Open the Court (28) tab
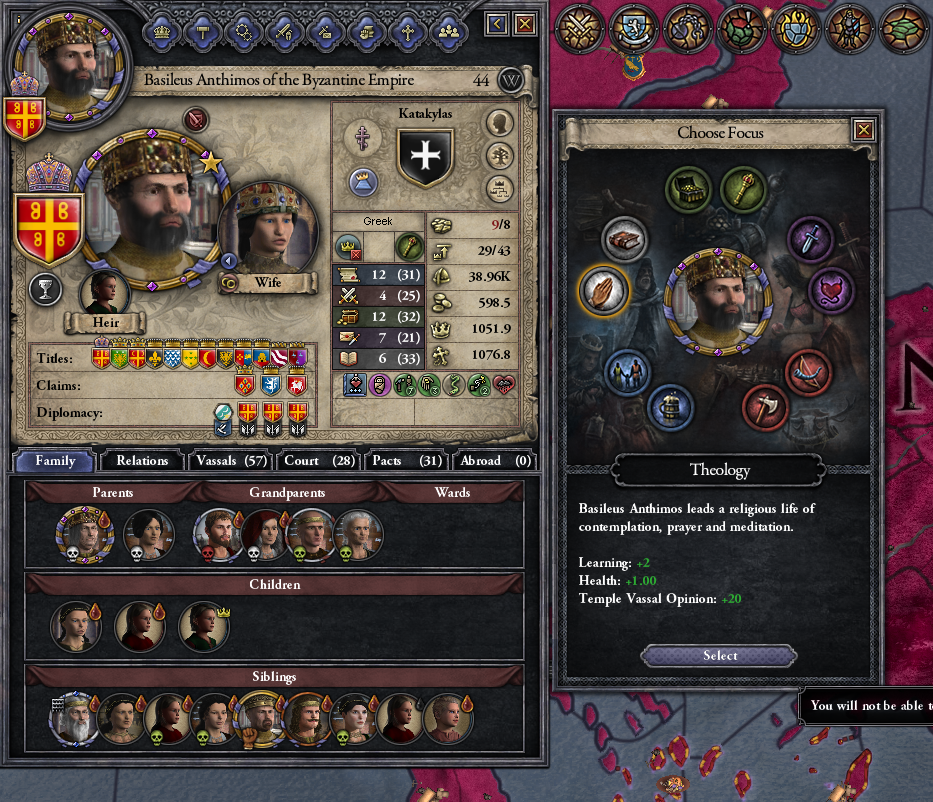 tap(319, 460)
